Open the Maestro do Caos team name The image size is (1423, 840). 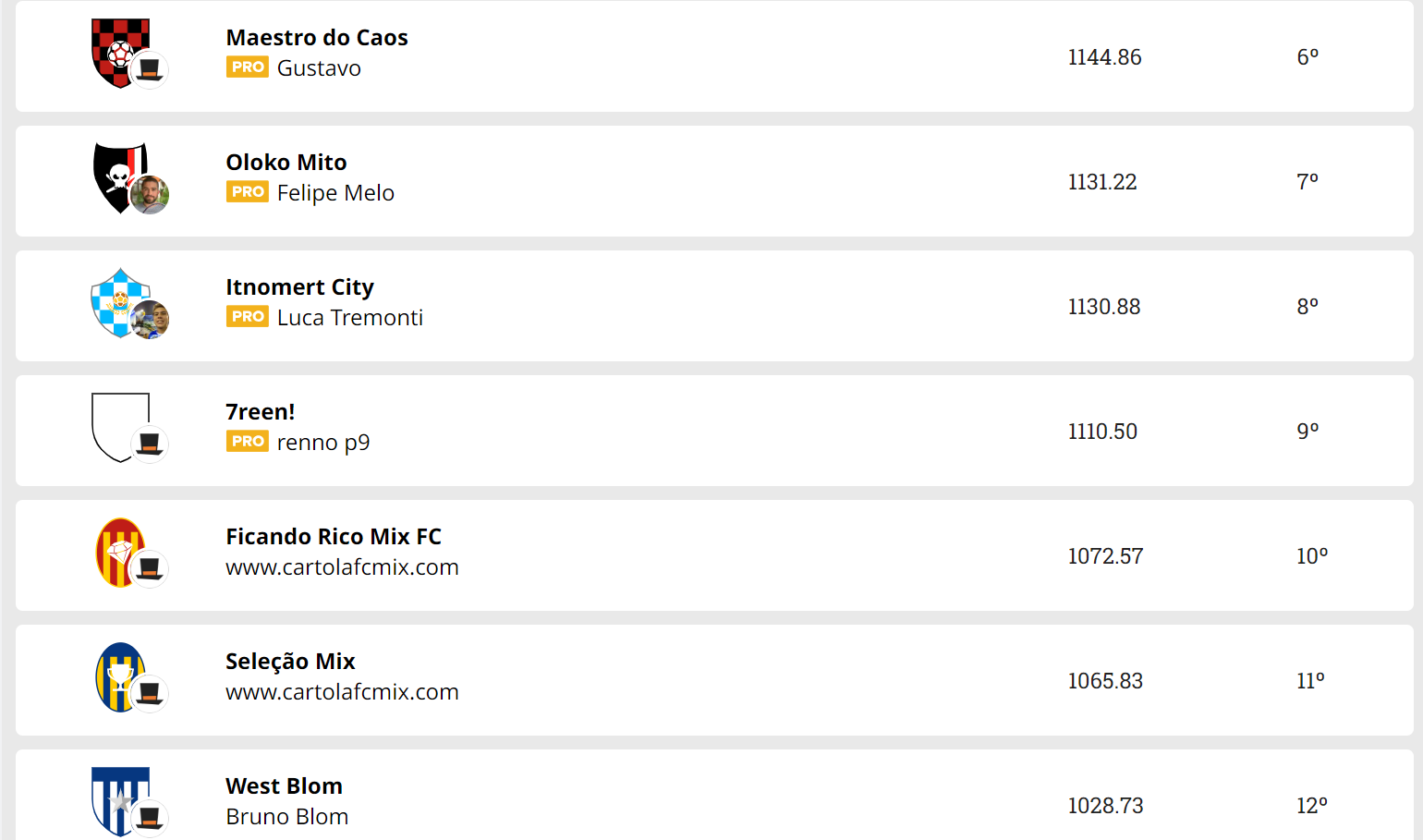tap(317, 38)
